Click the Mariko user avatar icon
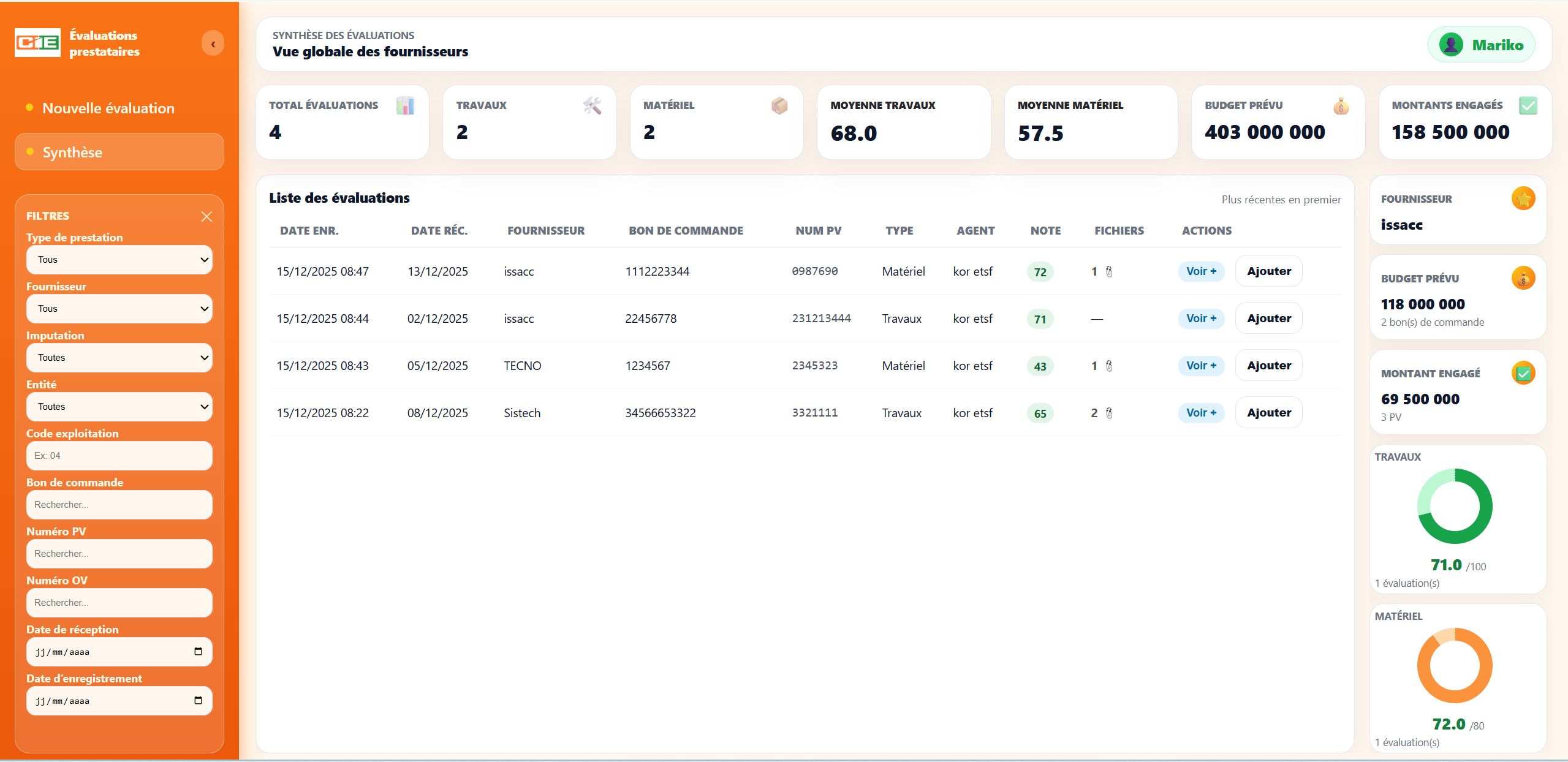Screen dimensions: 1568x762 [x=1450, y=45]
